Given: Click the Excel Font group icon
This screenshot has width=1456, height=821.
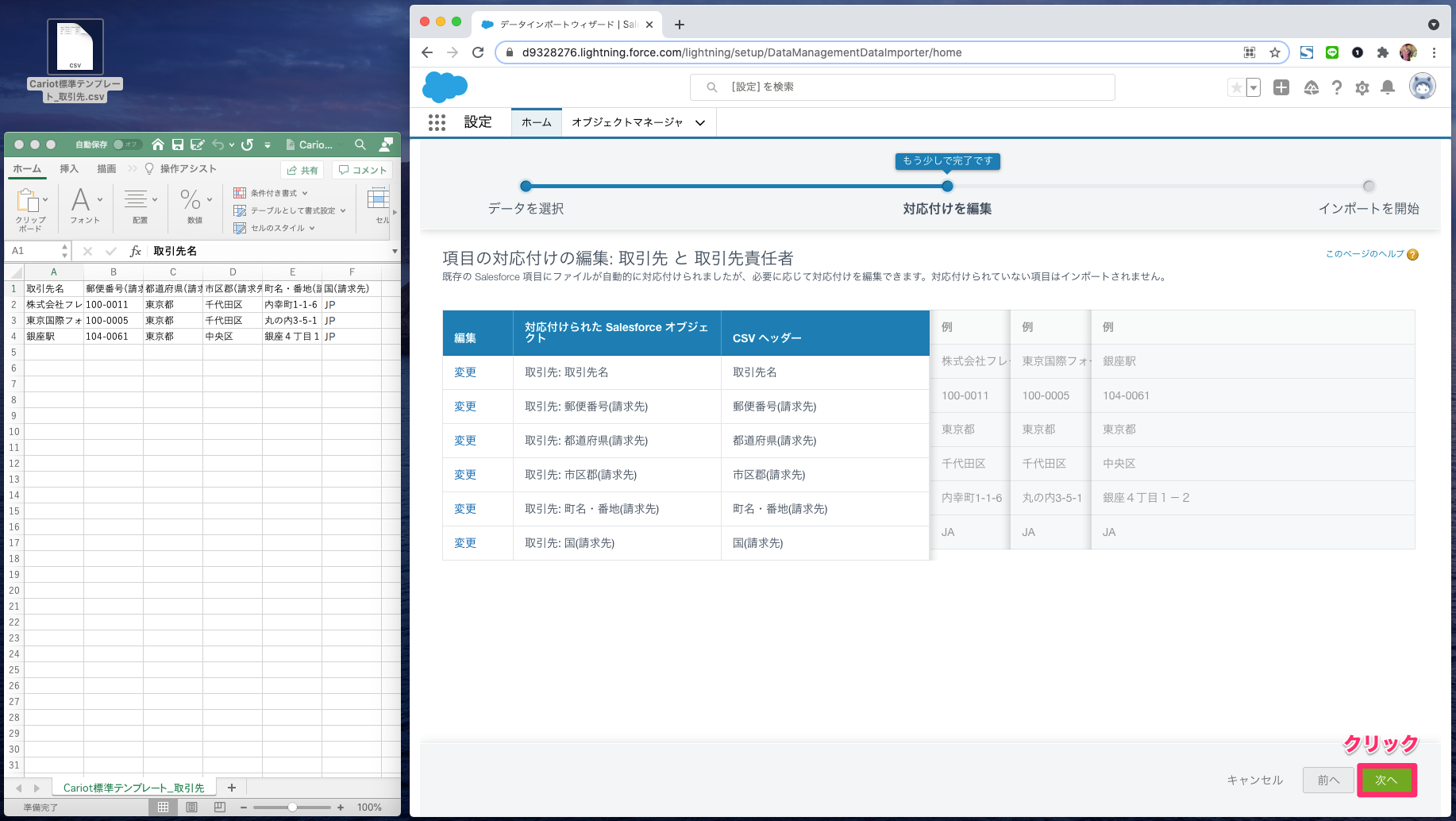Looking at the screenshot, I should (x=80, y=199).
